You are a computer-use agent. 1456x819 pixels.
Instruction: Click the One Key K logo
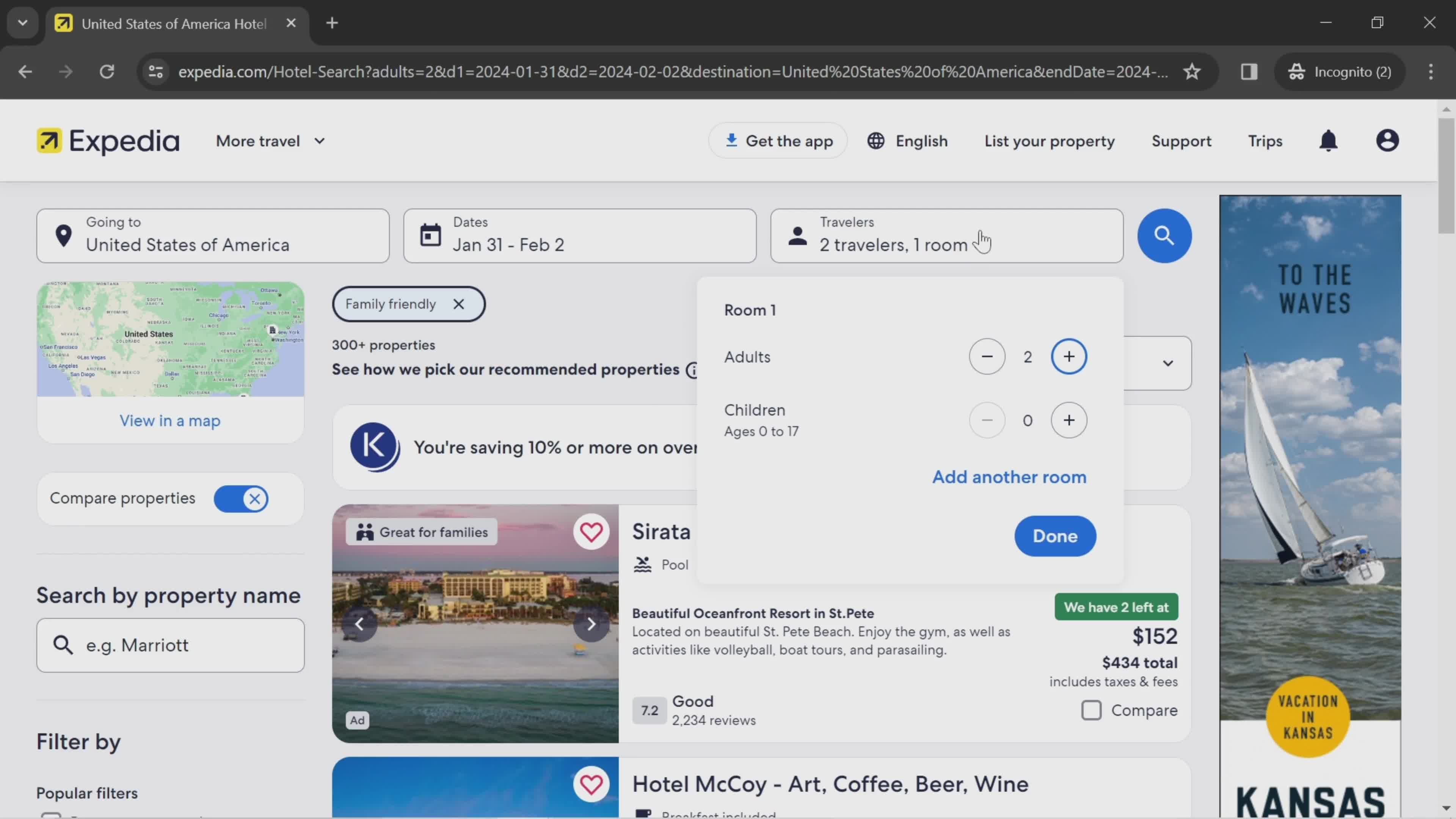coord(375,447)
